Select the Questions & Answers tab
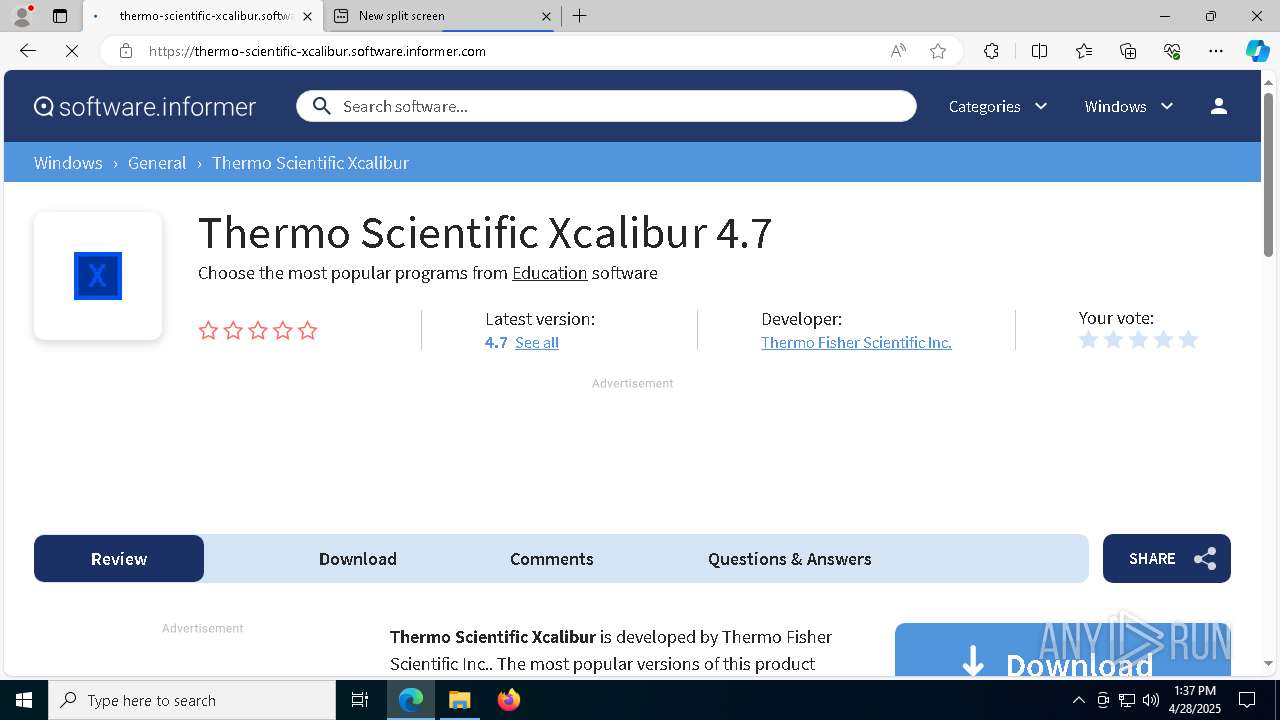Image resolution: width=1280 pixels, height=720 pixels. click(x=790, y=559)
